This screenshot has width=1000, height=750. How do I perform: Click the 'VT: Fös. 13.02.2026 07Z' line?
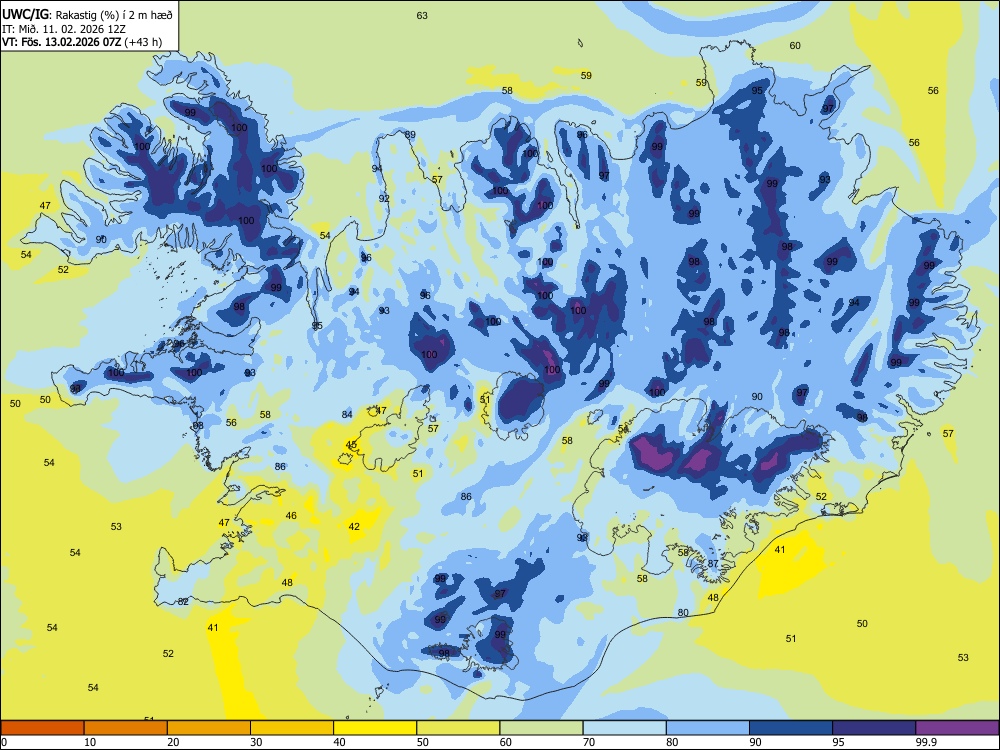click(x=61, y=42)
